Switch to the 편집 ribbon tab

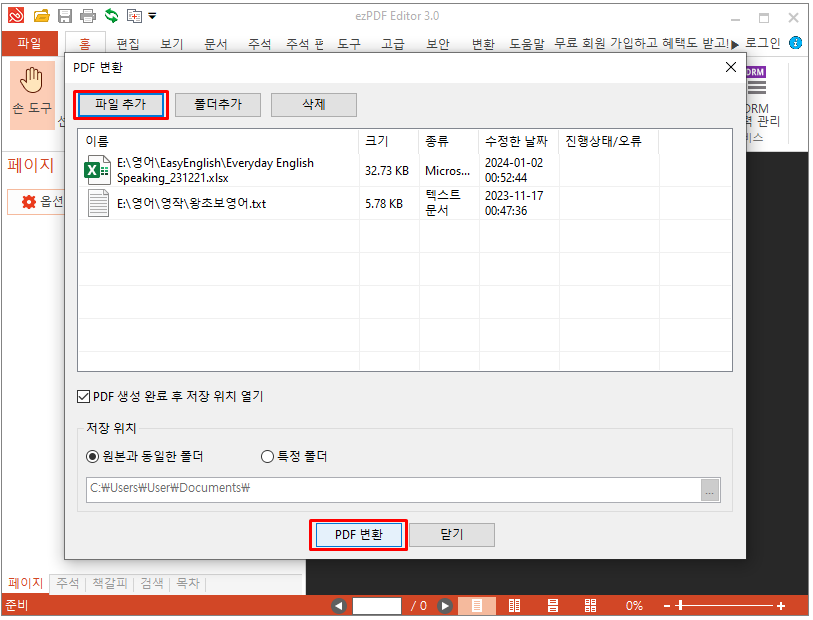[x=128, y=44]
